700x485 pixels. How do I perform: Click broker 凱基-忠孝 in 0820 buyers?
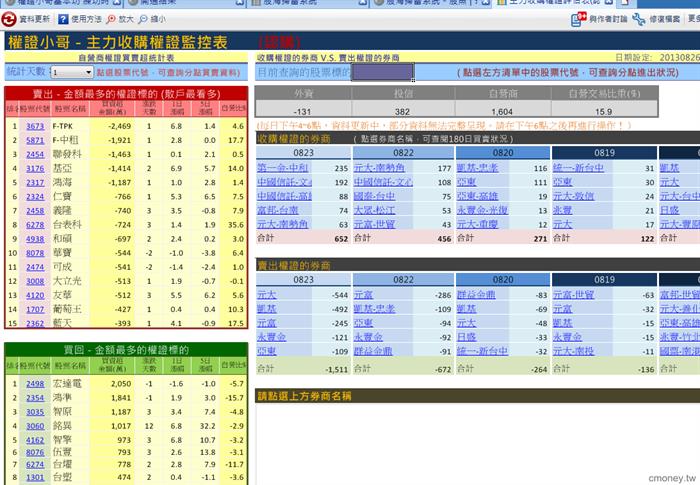tap(477, 168)
